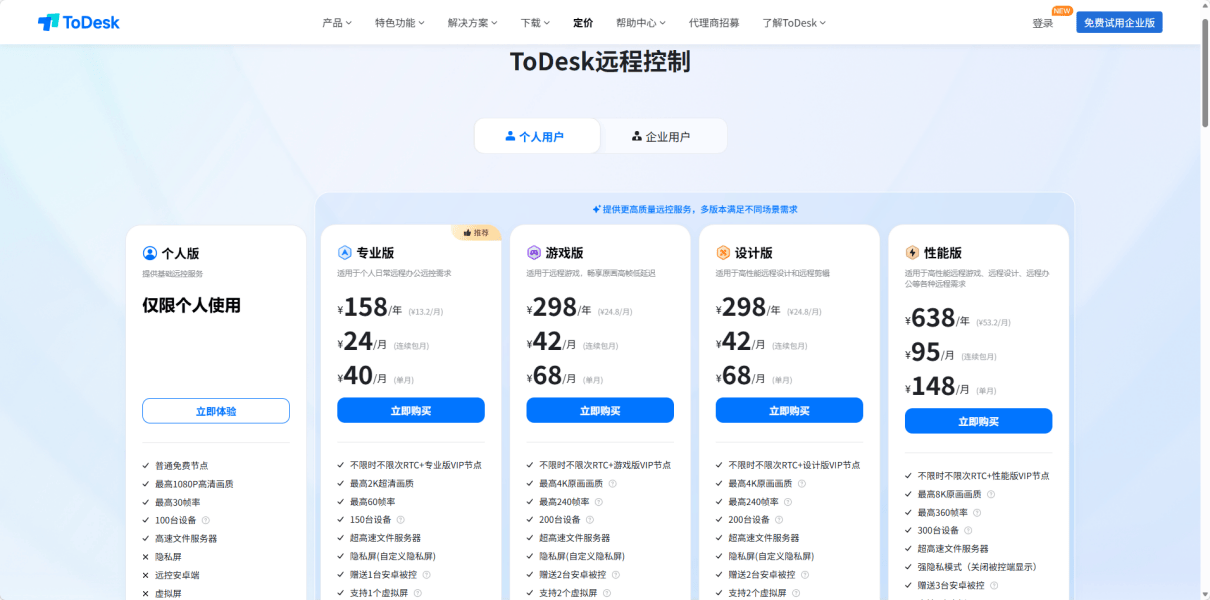Click 立即购买 under 设计版
1210x600 pixels.
pyautogui.click(x=789, y=410)
